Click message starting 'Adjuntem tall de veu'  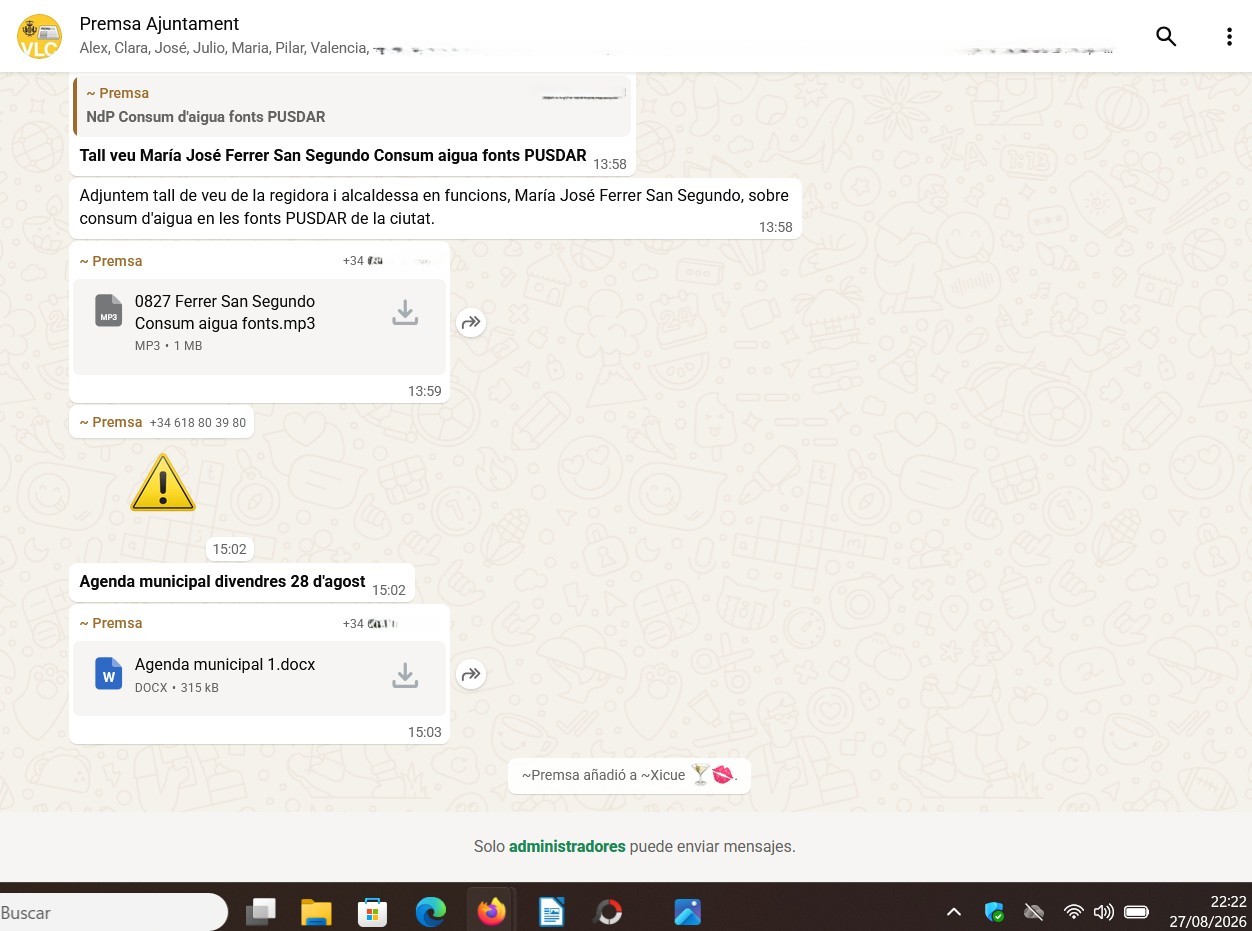(435, 207)
